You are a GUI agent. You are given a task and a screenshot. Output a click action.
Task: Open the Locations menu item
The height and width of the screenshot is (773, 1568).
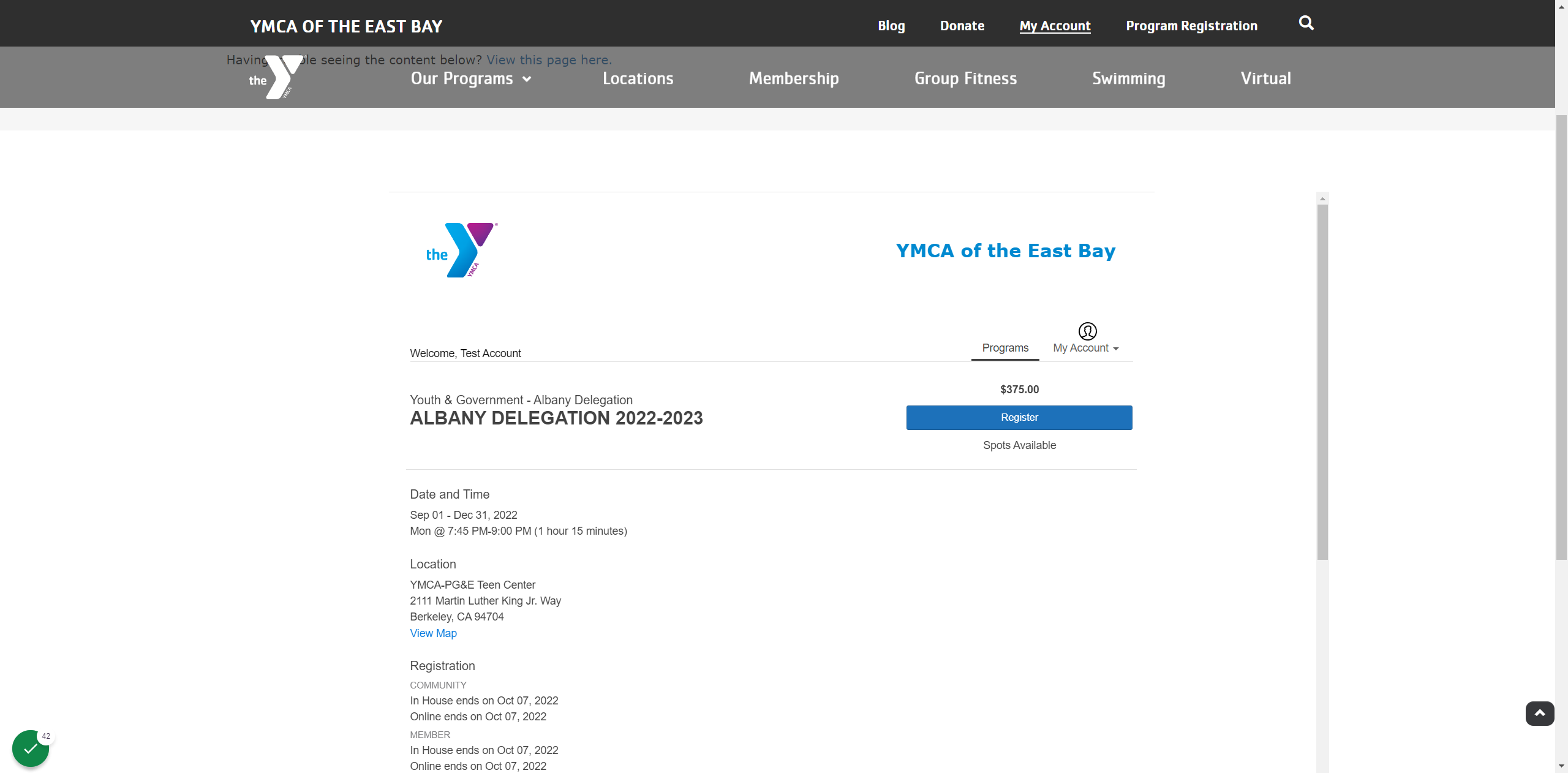pos(638,78)
